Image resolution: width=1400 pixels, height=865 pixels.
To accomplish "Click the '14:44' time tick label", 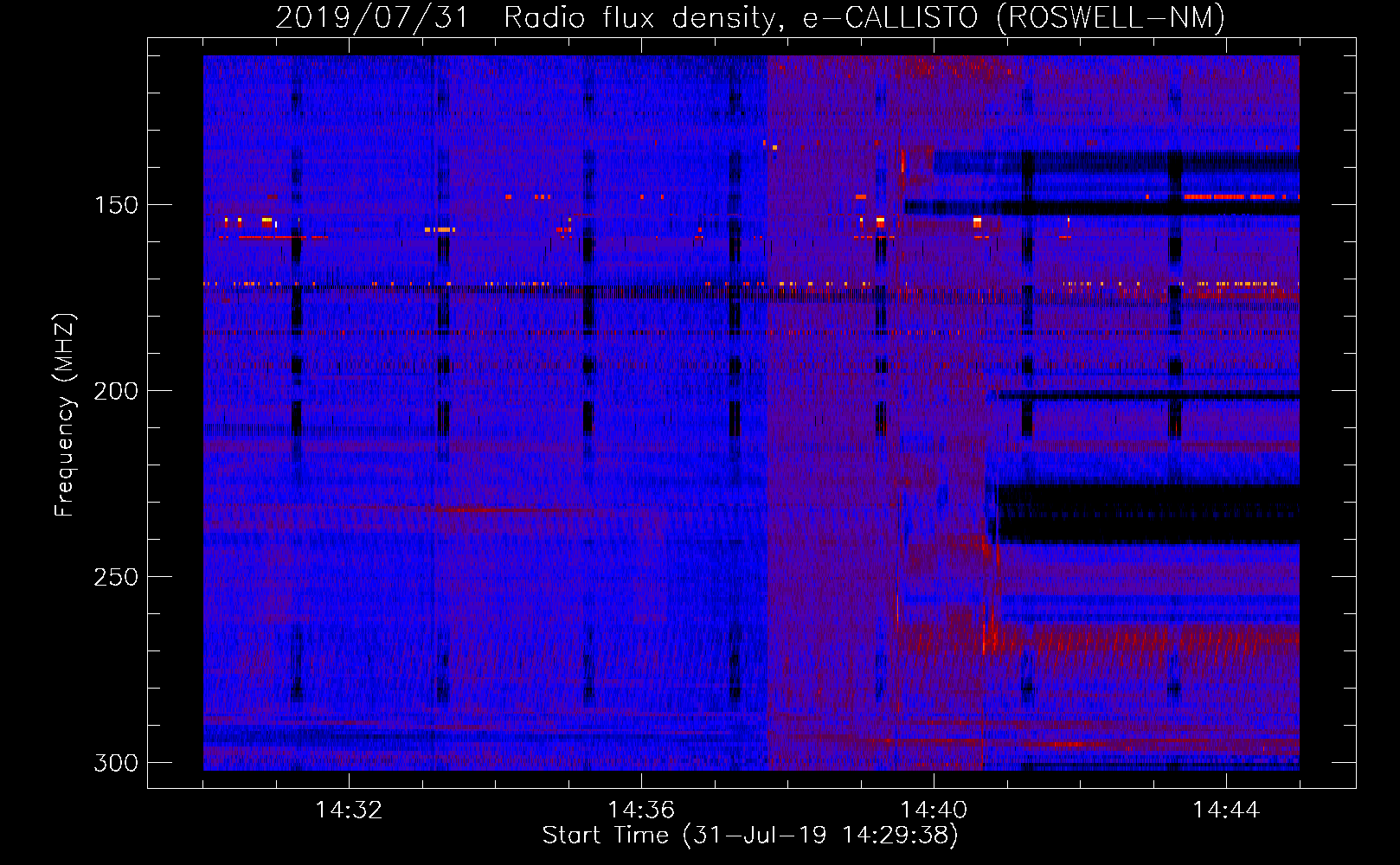I will tap(1226, 811).
